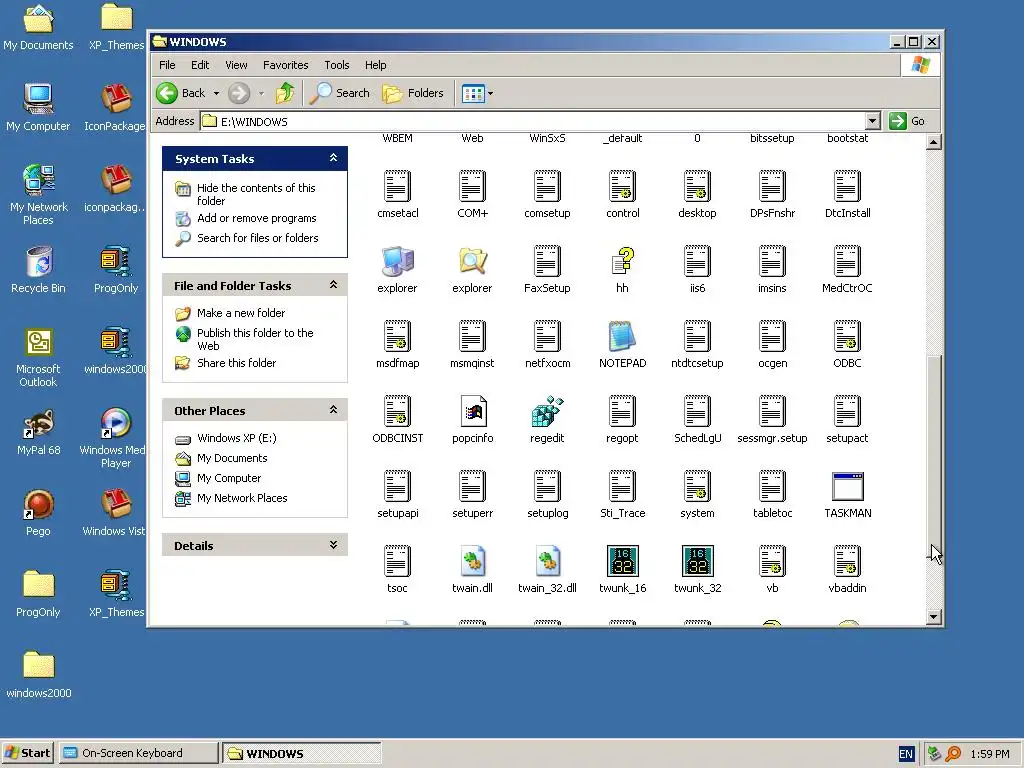This screenshot has height=768, width=1024.
Task: Go to Windows XP (E:) in Other Places
Action: click(236, 438)
